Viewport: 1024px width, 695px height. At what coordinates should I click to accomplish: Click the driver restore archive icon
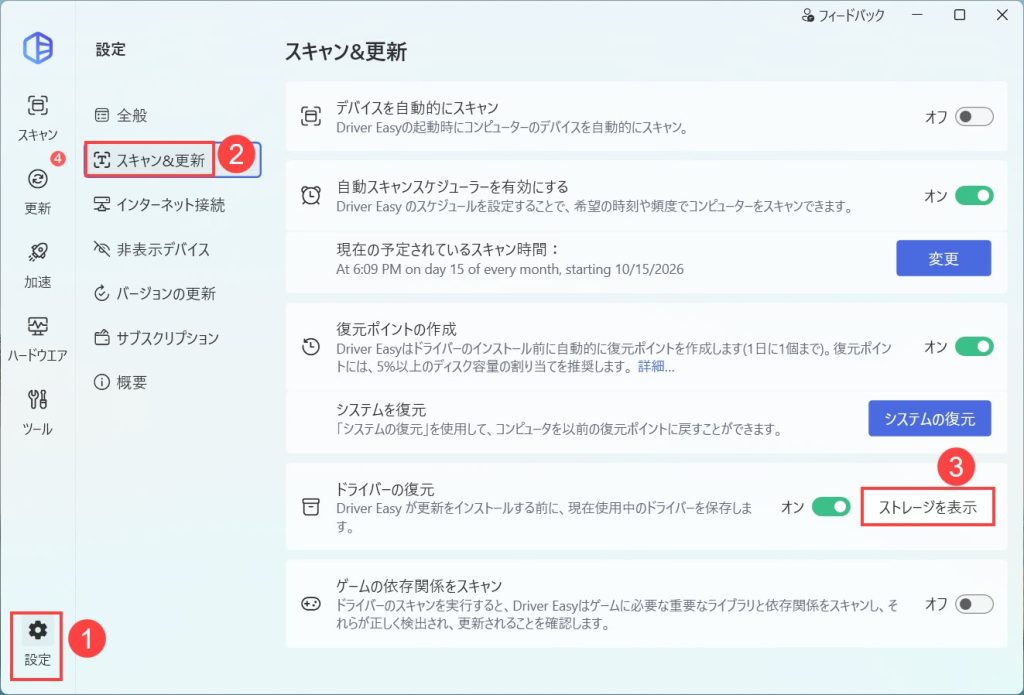pyautogui.click(x=311, y=507)
